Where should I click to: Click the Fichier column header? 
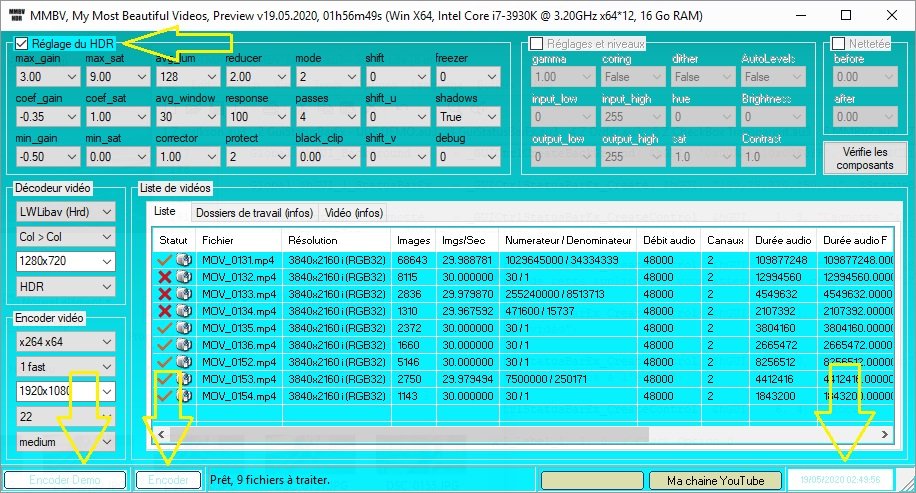[218, 241]
